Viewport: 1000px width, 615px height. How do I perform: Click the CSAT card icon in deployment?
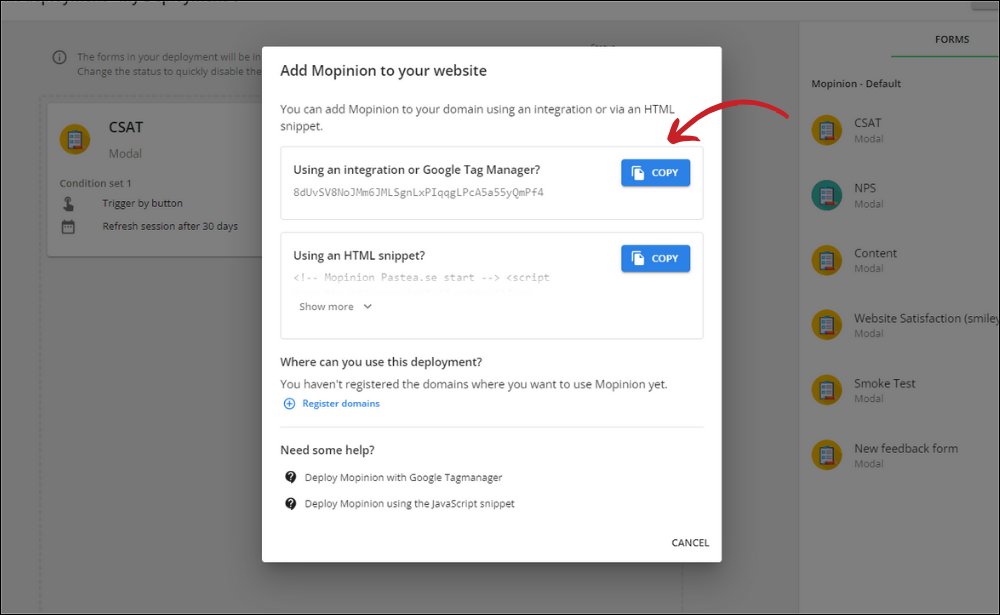coord(75,139)
